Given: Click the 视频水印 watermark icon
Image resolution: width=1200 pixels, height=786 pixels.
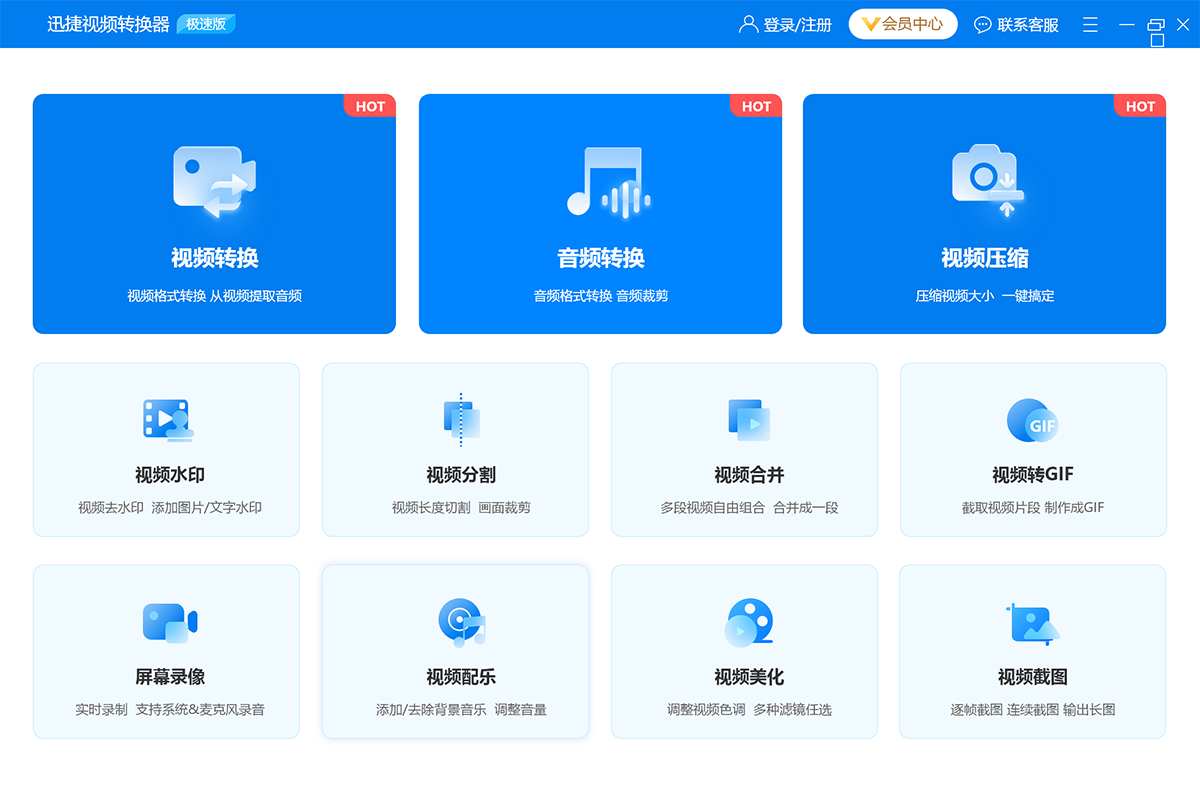Looking at the screenshot, I should (167, 420).
